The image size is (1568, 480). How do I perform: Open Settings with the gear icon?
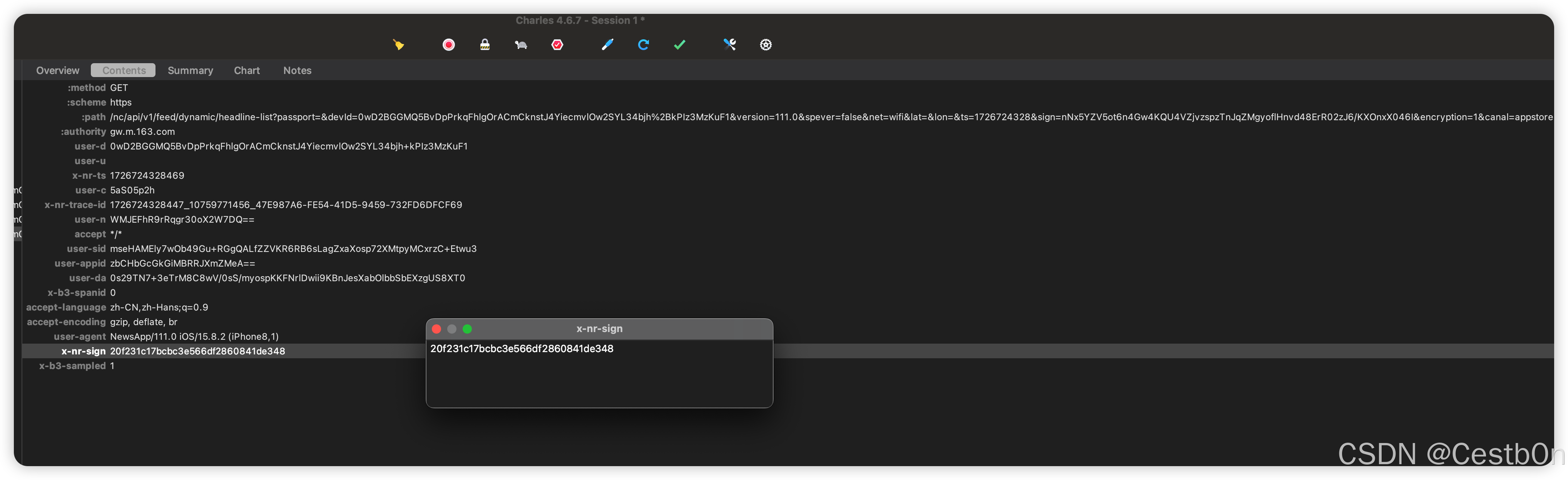766,44
